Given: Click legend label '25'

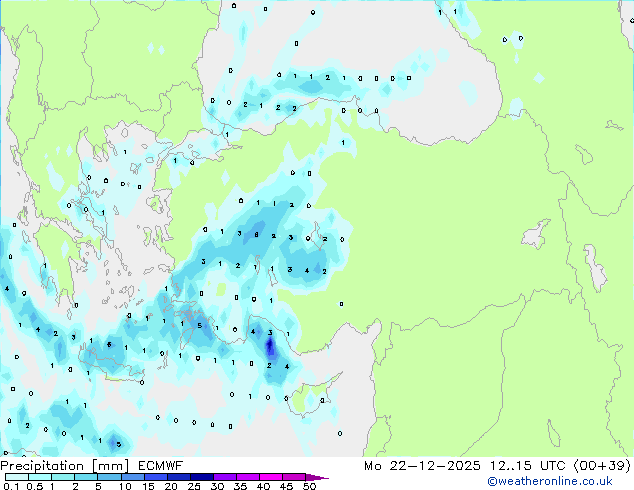Looking at the screenshot, I should [x=194, y=486].
